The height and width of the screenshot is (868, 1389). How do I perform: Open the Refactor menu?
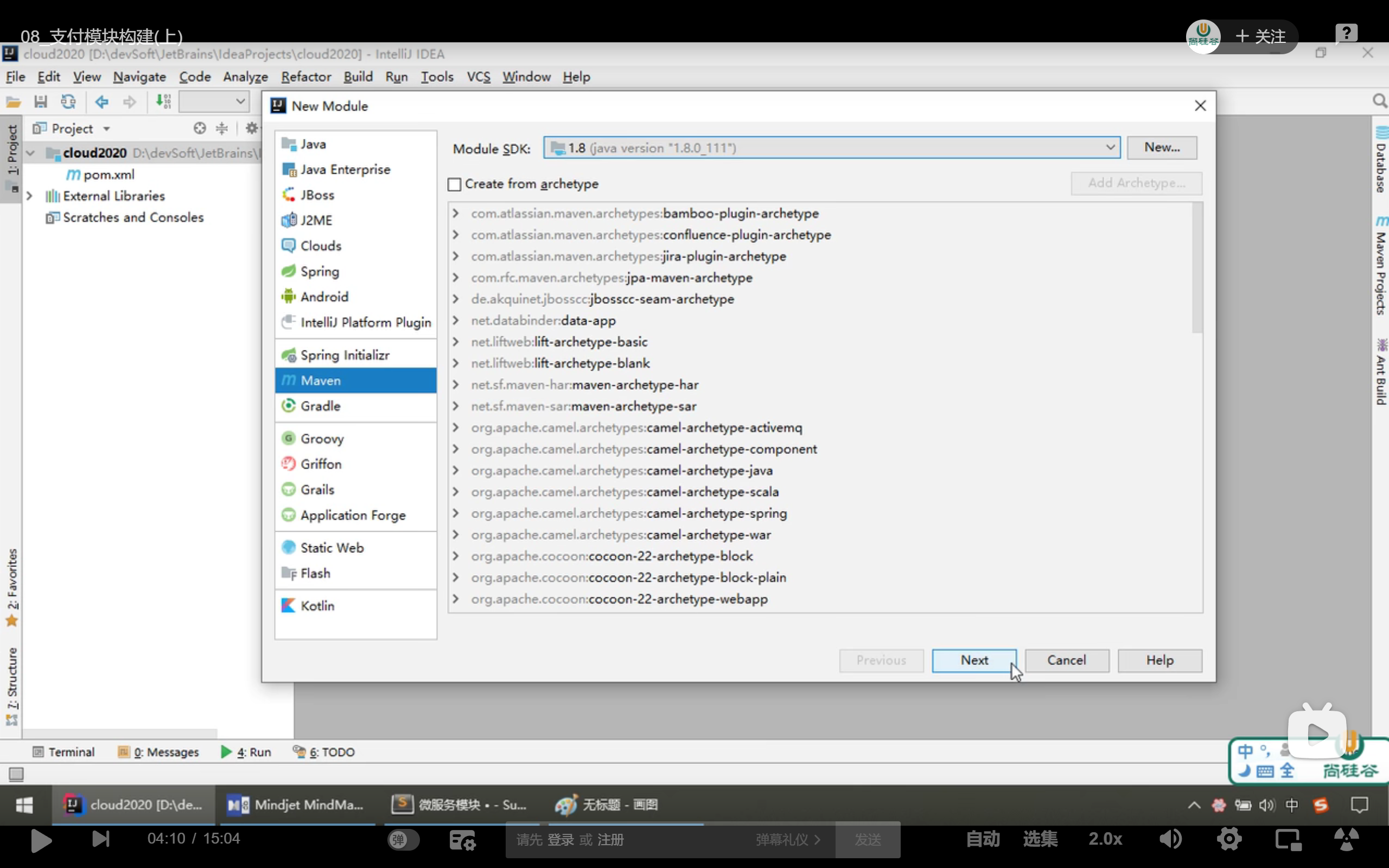[305, 76]
